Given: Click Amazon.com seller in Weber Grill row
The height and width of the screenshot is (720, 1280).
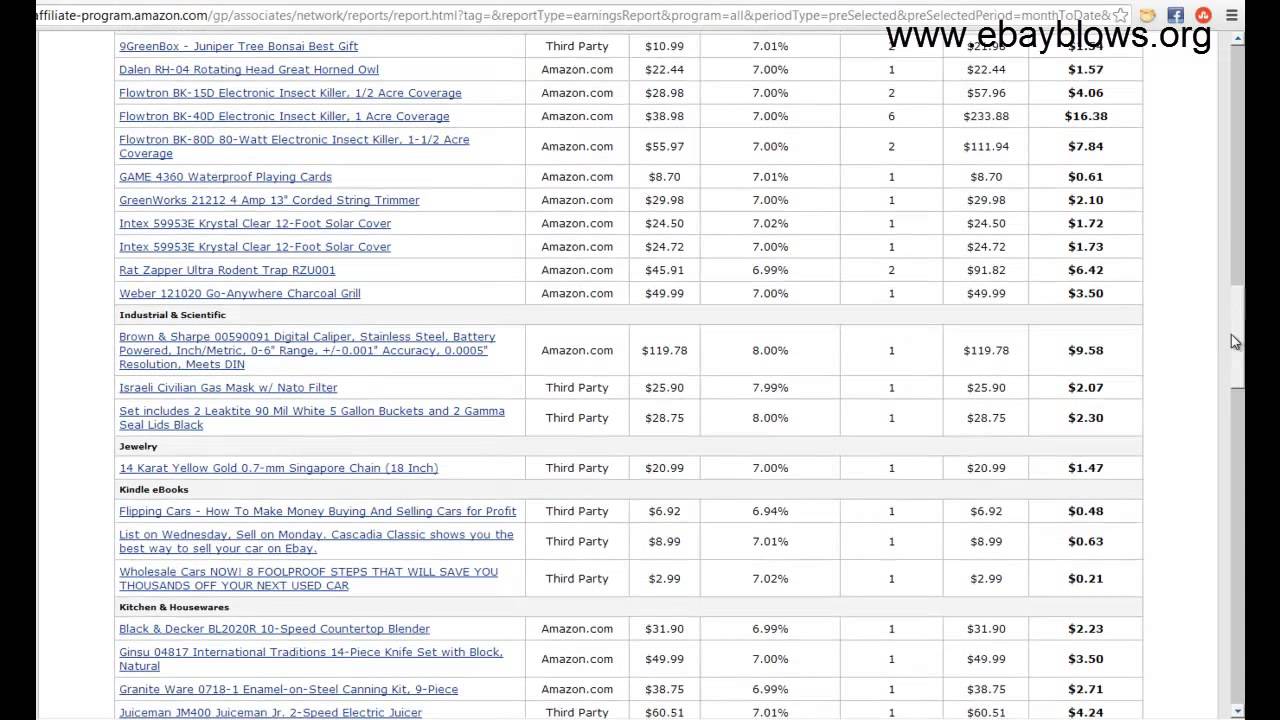Looking at the screenshot, I should [x=577, y=293].
